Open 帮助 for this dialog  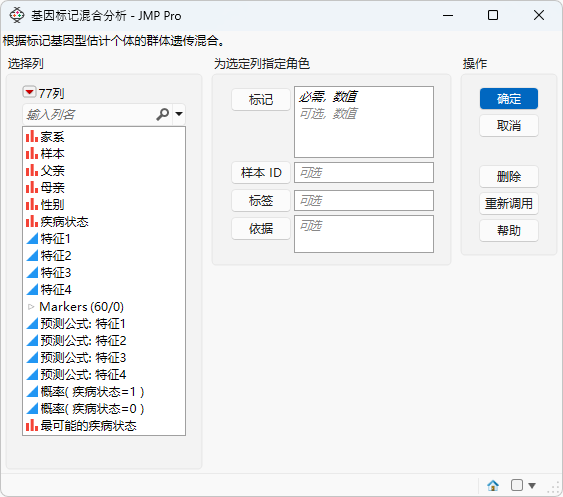click(509, 231)
